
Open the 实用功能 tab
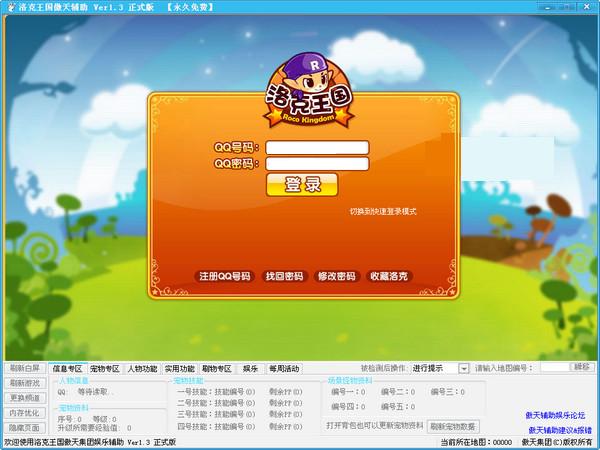click(179, 369)
